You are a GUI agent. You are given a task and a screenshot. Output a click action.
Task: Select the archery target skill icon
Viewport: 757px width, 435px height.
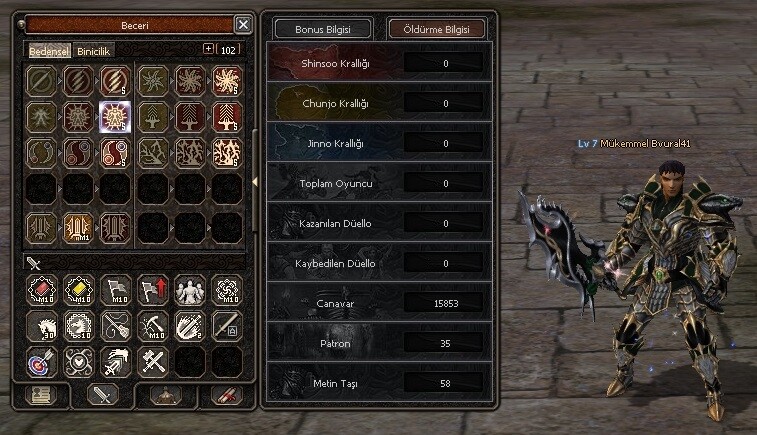coord(42,362)
